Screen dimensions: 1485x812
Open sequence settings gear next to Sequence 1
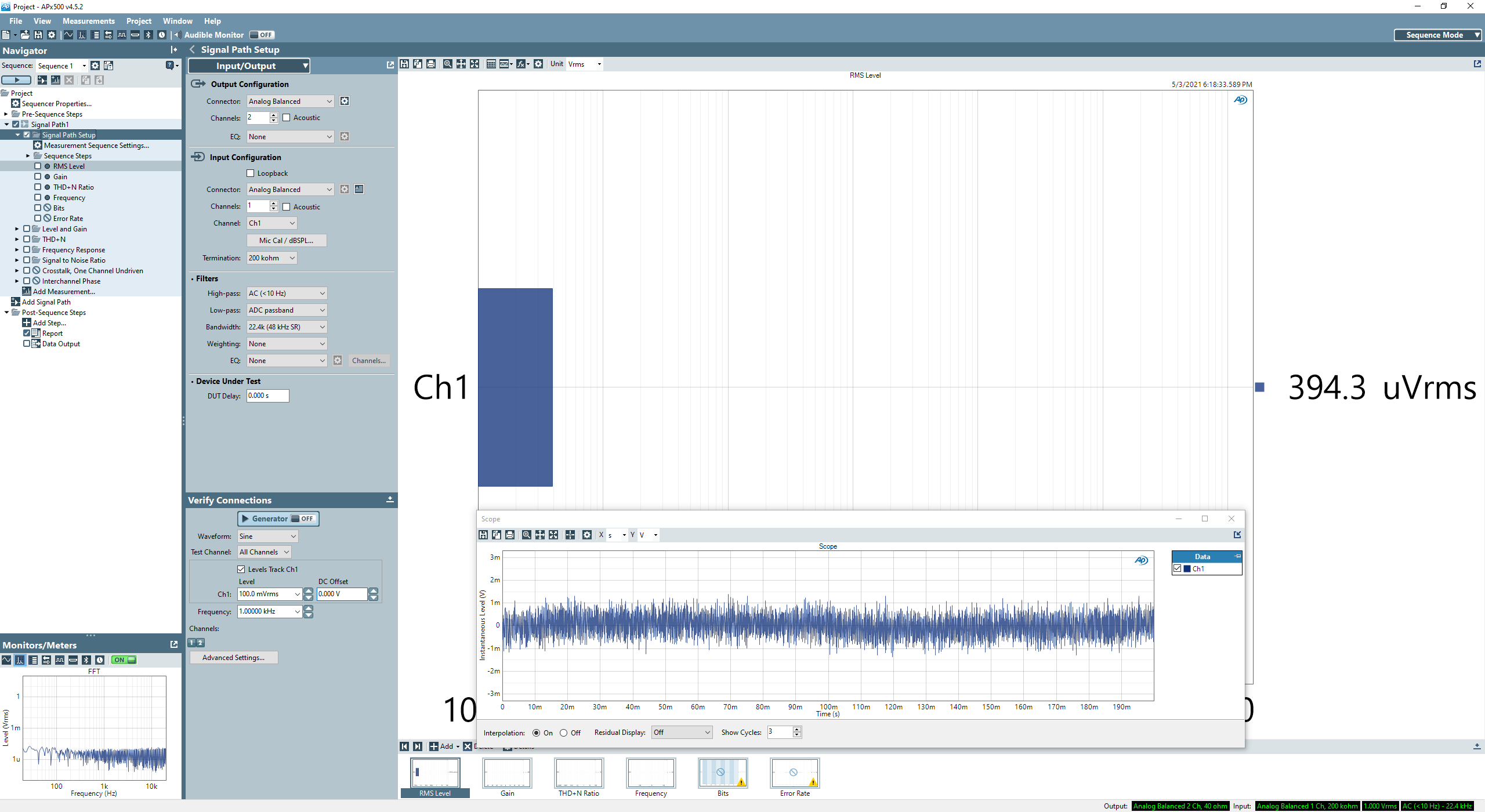pyautogui.click(x=95, y=66)
